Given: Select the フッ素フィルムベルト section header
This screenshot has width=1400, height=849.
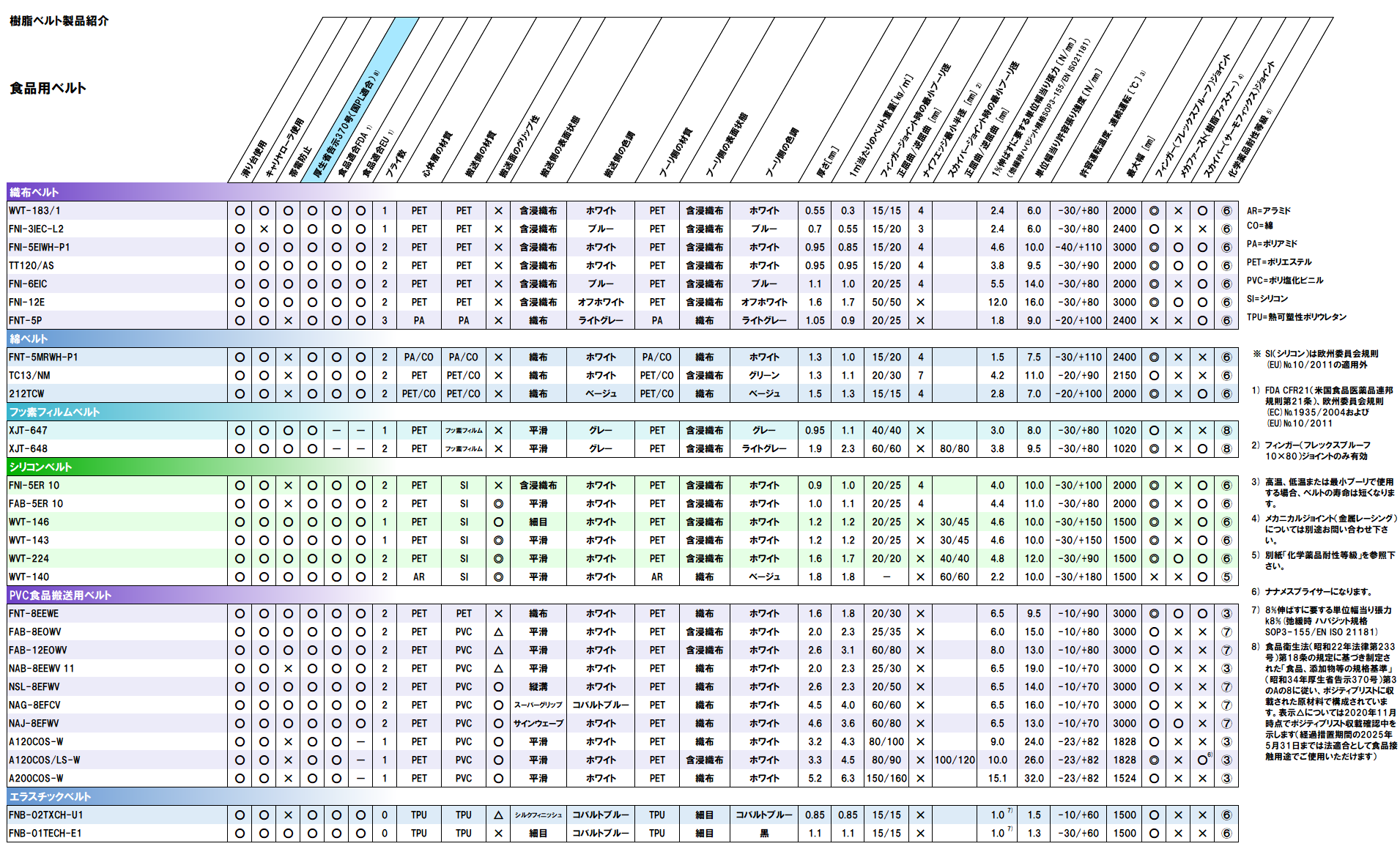Looking at the screenshot, I should (x=54, y=412).
